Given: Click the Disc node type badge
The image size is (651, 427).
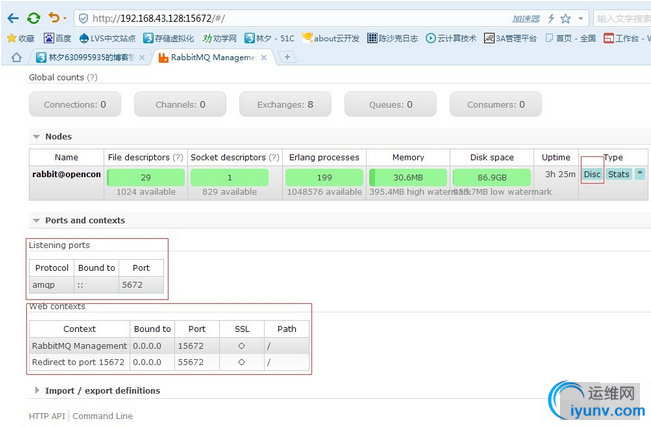Looking at the screenshot, I should 592,174.
